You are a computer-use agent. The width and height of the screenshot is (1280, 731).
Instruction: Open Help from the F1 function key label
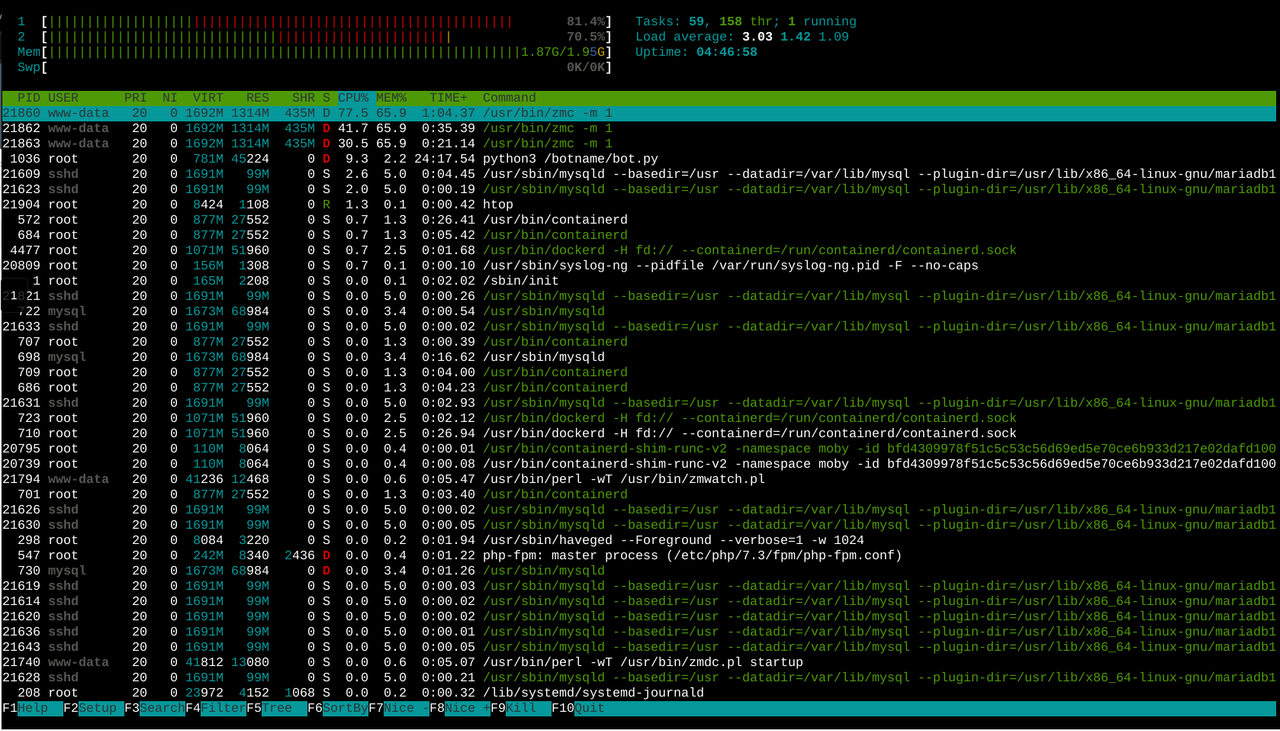click(x=32, y=708)
